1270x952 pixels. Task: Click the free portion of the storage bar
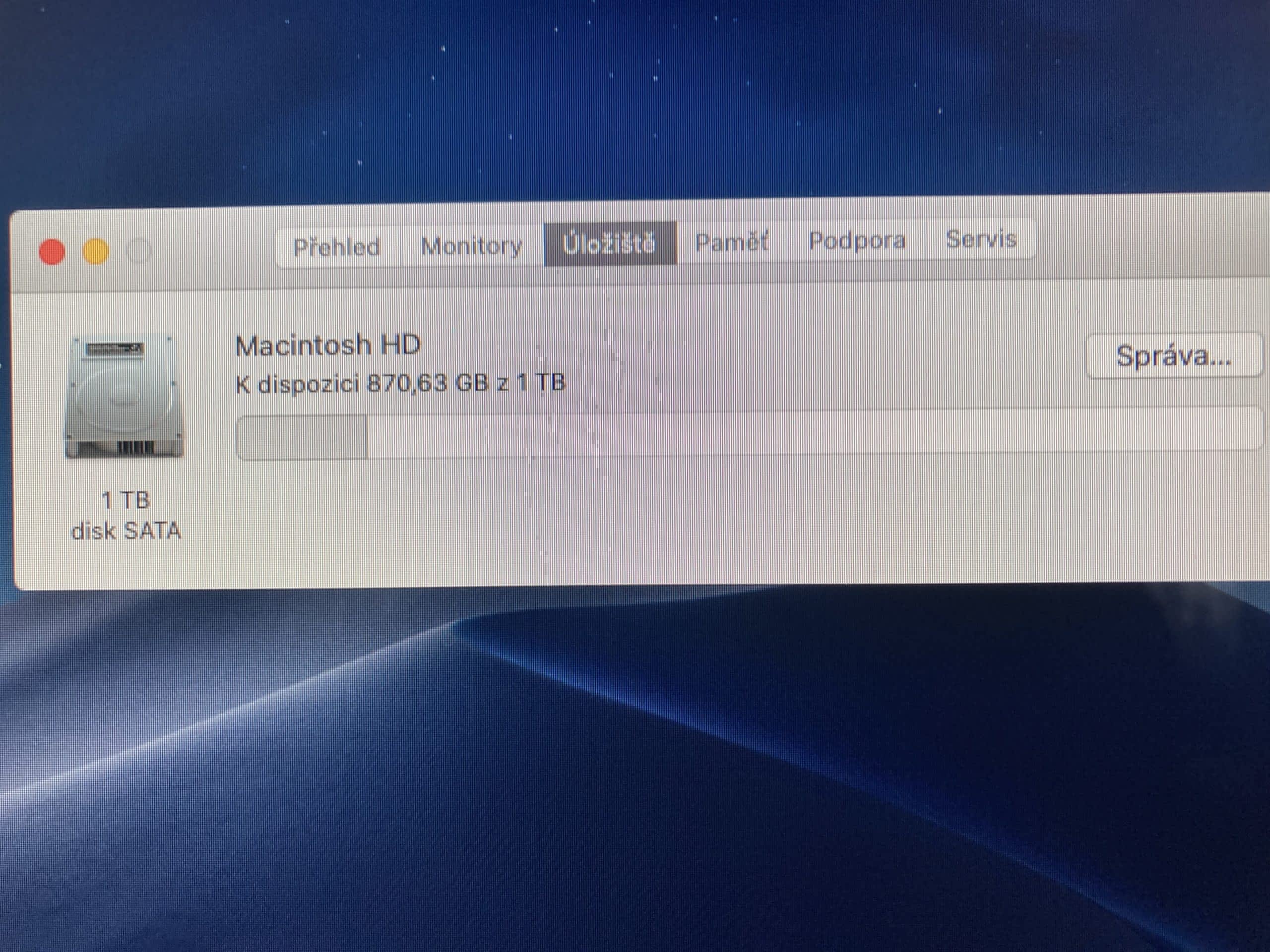click(804, 431)
